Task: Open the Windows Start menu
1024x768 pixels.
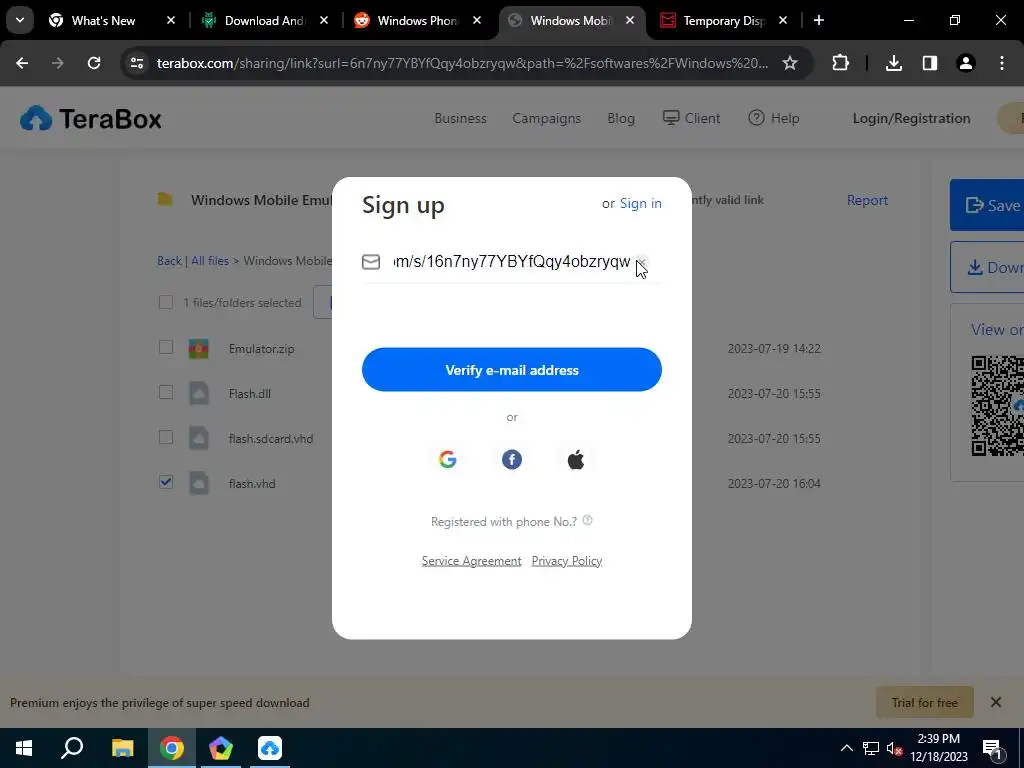Action: (24, 748)
